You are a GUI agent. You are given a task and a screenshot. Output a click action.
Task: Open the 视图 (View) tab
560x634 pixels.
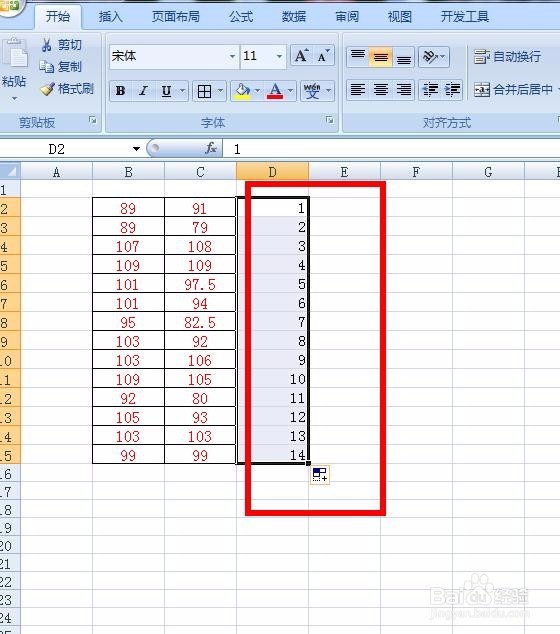(x=400, y=17)
